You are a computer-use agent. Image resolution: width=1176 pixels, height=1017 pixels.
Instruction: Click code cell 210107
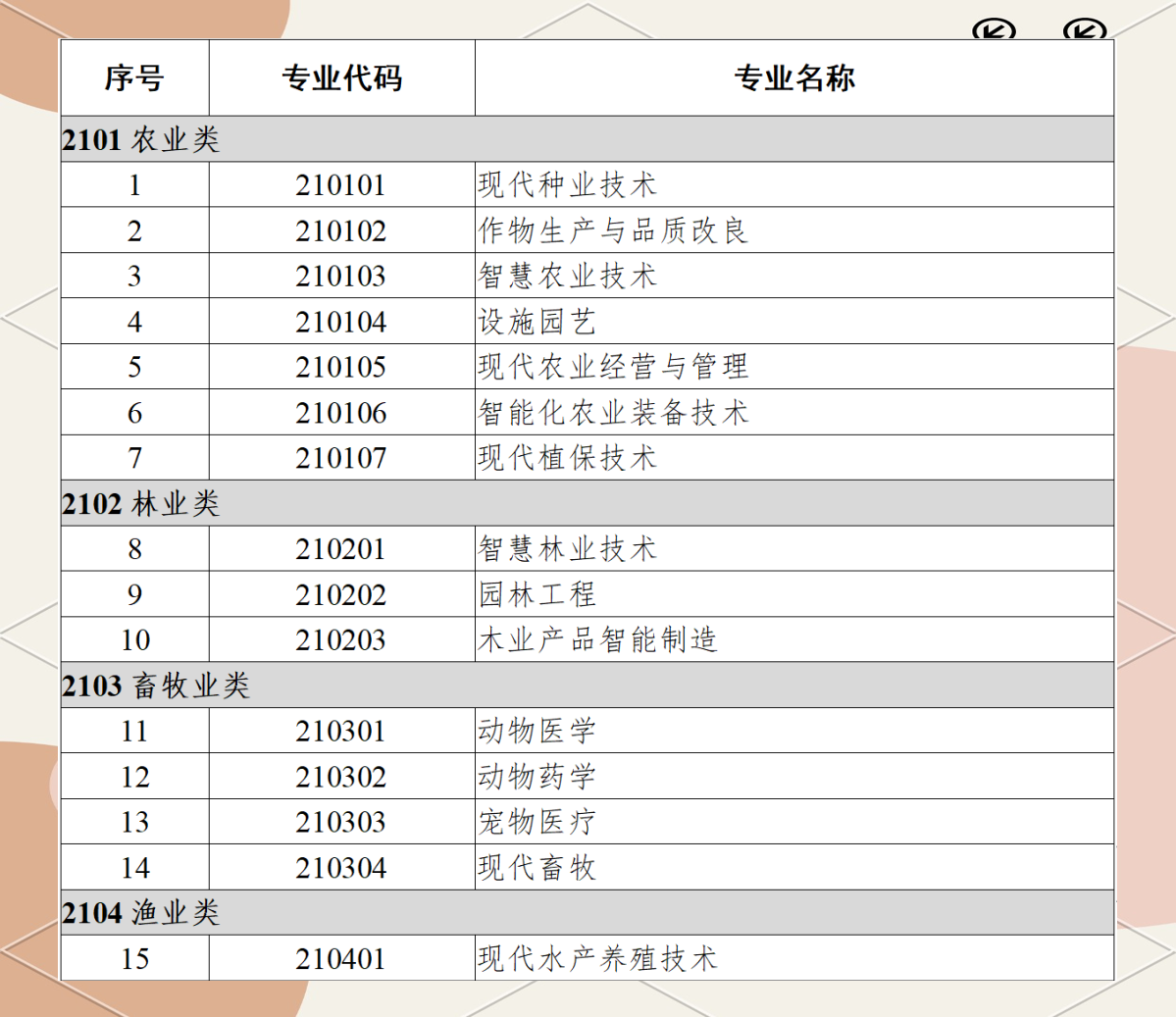click(340, 457)
